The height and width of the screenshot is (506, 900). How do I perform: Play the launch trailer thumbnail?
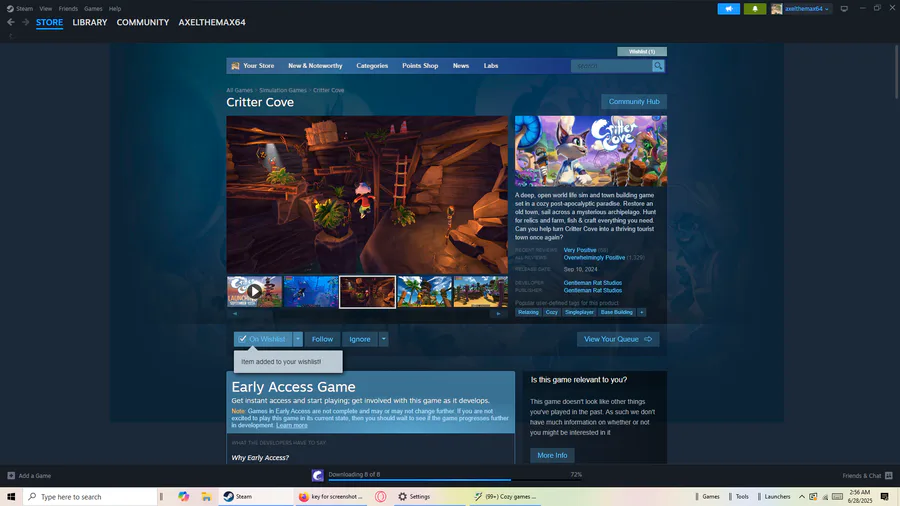tap(254, 291)
